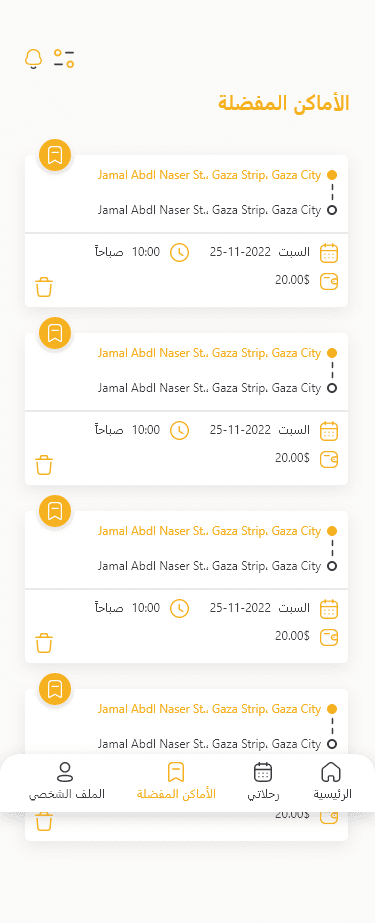The width and height of the screenshot is (375, 923).
Task: Open second card's destination address text
Action: 210,388
